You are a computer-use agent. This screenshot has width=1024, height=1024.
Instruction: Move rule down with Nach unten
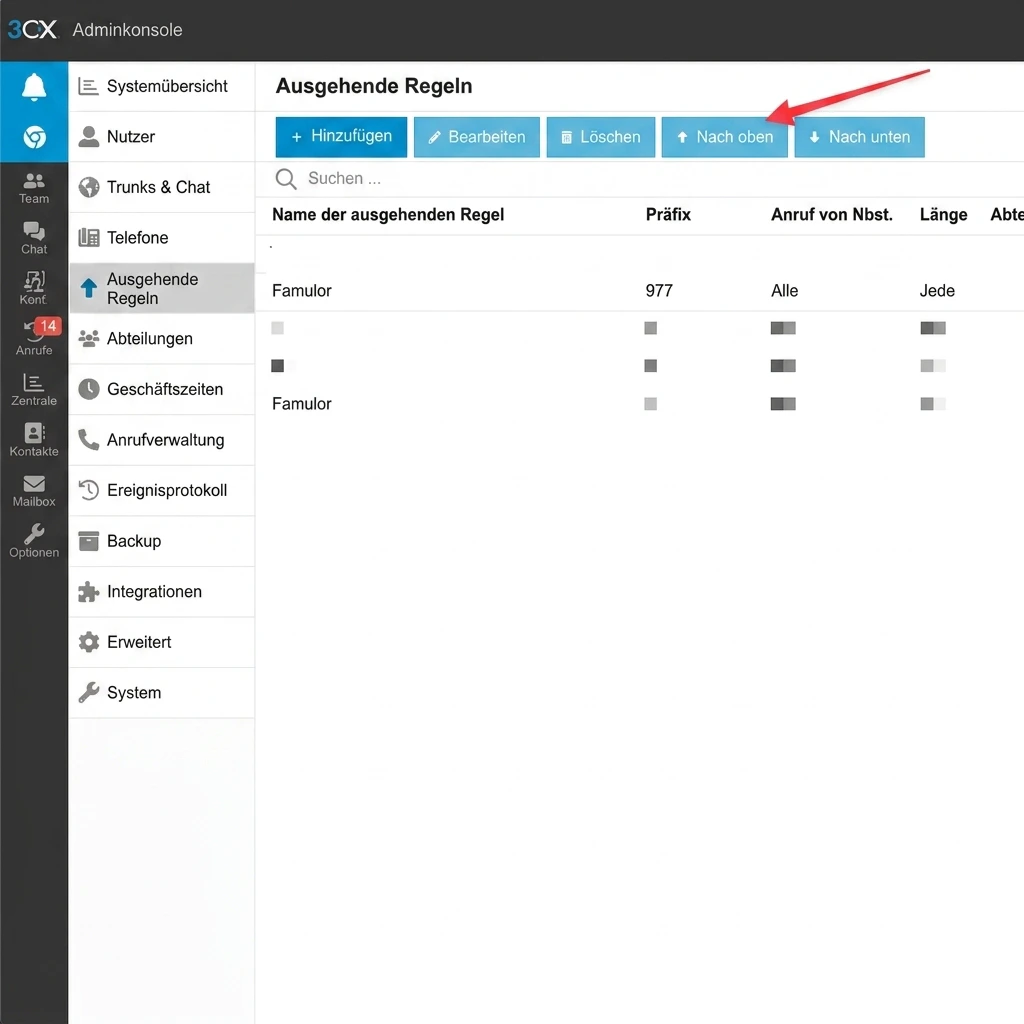point(859,137)
